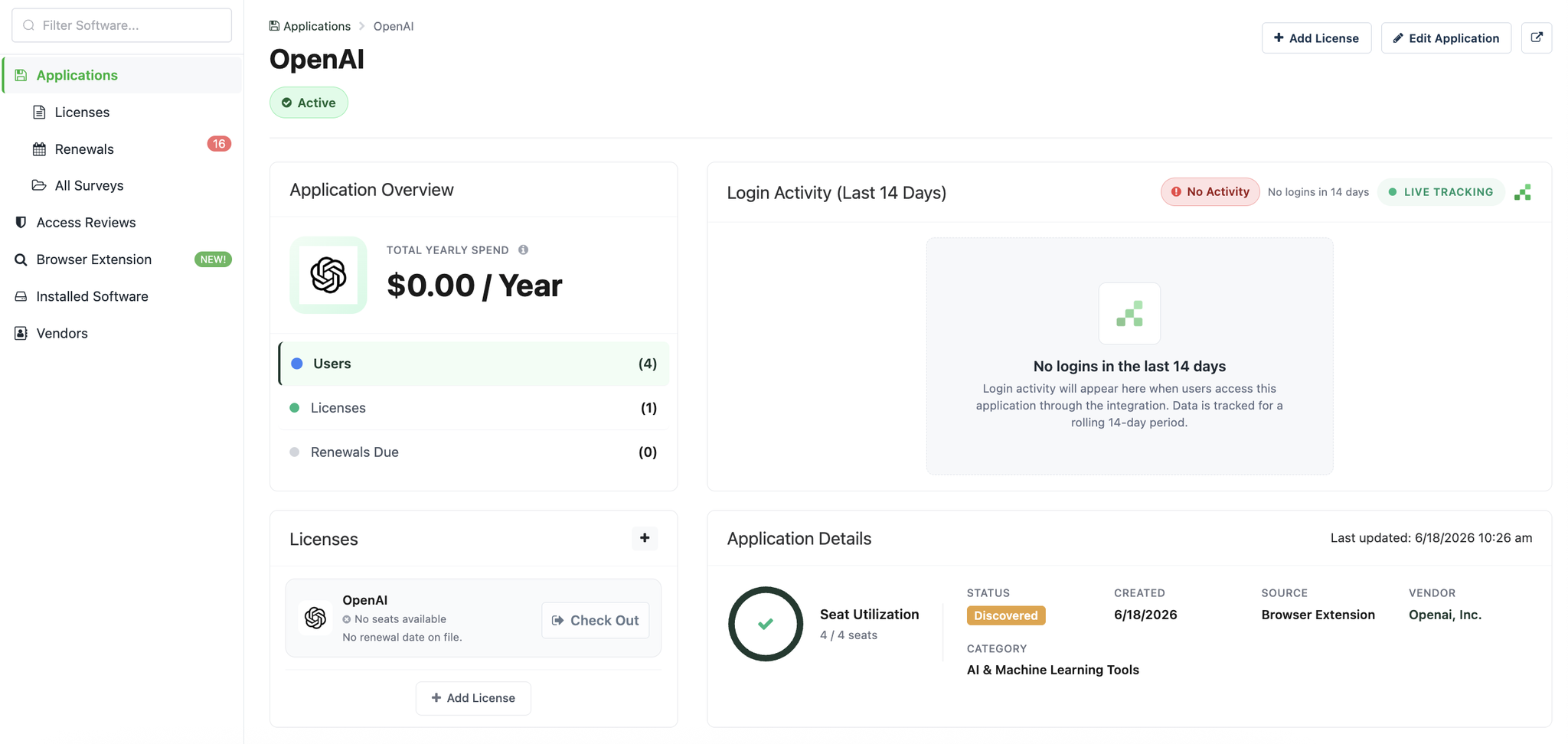
Task: Click the Active status badge
Action: [x=309, y=103]
